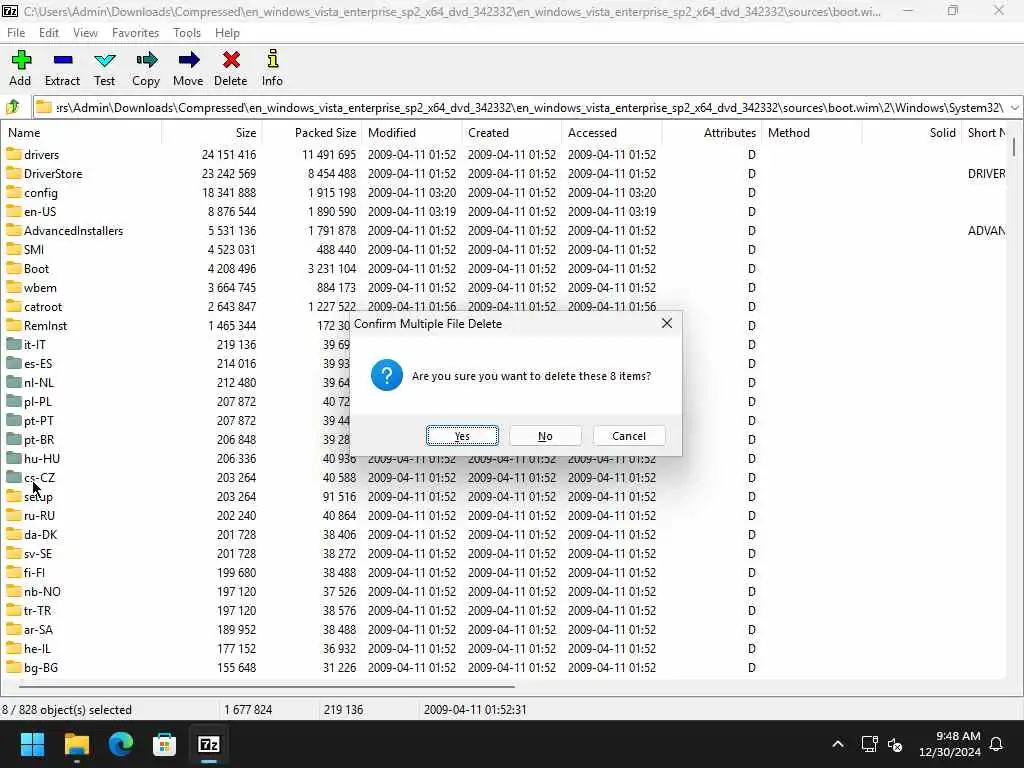The image size is (1024, 768).
Task: Click the network tray icon
Action: click(869, 744)
